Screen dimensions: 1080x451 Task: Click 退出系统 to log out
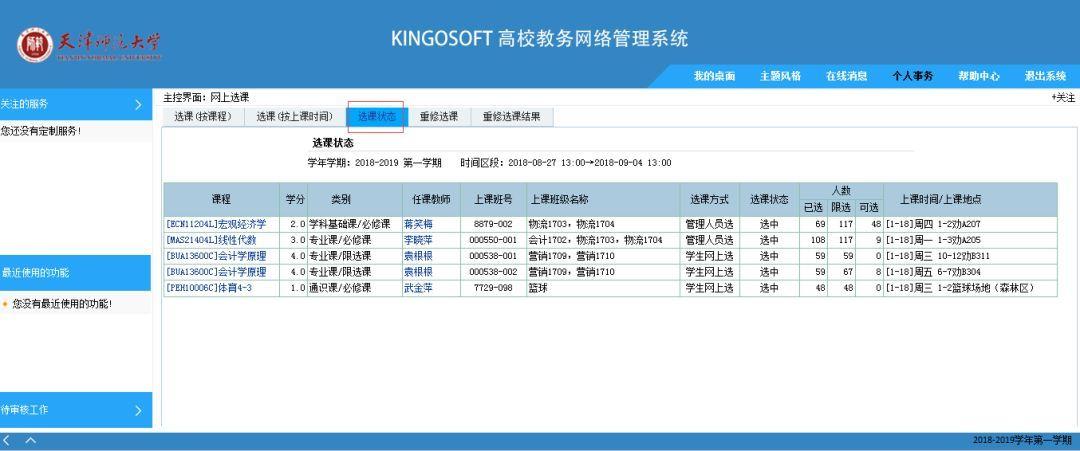coord(1045,76)
